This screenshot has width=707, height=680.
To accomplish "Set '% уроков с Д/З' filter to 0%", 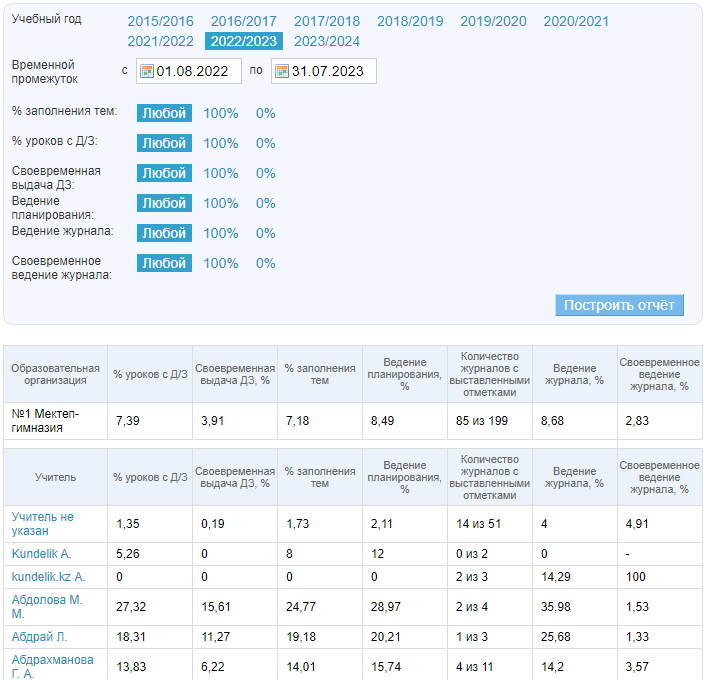I will 265,143.
